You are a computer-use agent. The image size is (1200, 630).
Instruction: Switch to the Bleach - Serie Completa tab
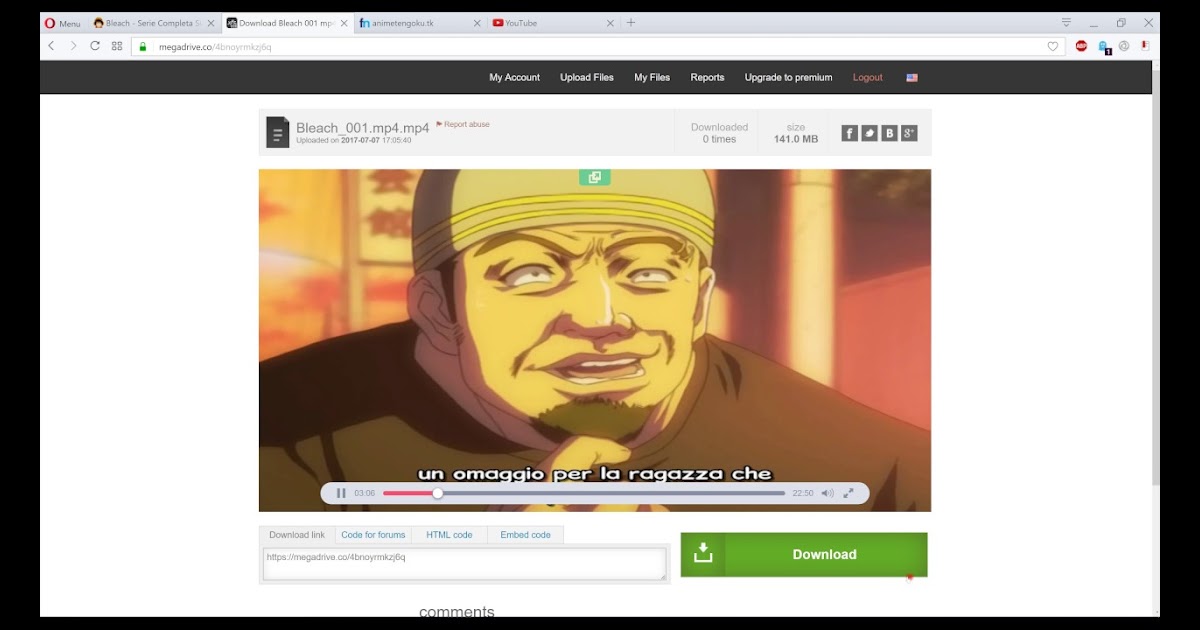[153, 23]
